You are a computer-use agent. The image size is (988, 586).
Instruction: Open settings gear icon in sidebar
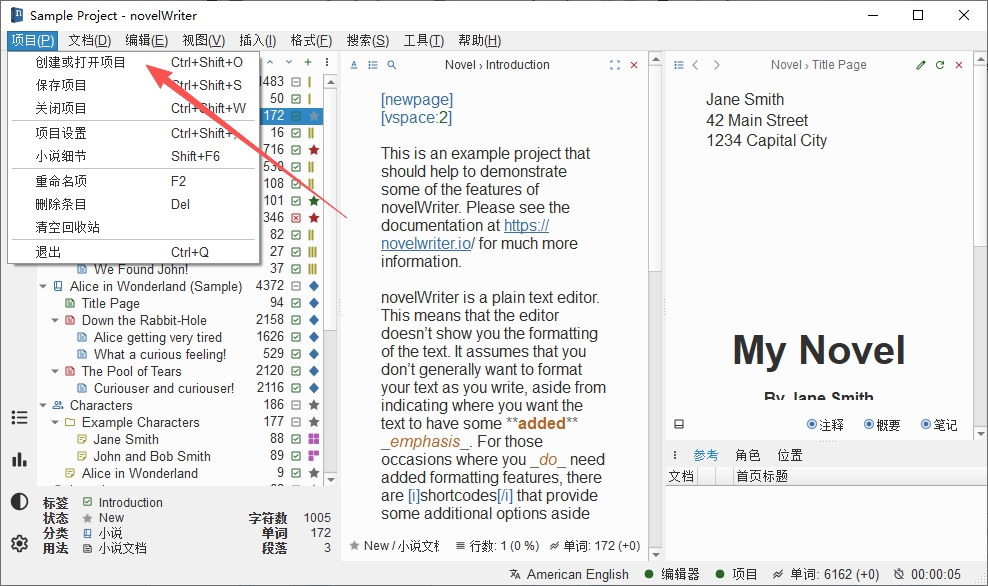click(20, 543)
